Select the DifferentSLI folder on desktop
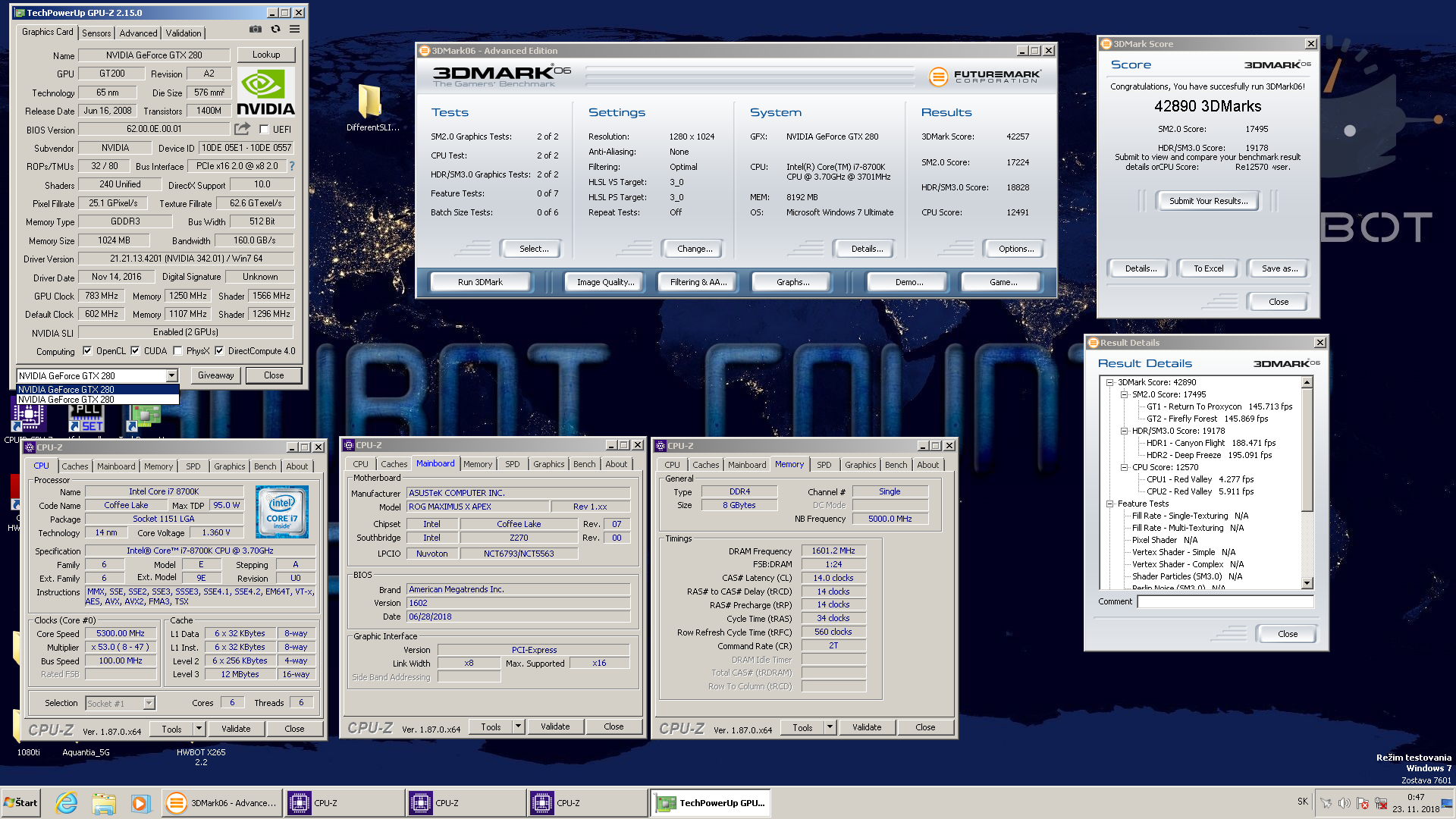Image resolution: width=1456 pixels, height=819 pixels. click(371, 107)
